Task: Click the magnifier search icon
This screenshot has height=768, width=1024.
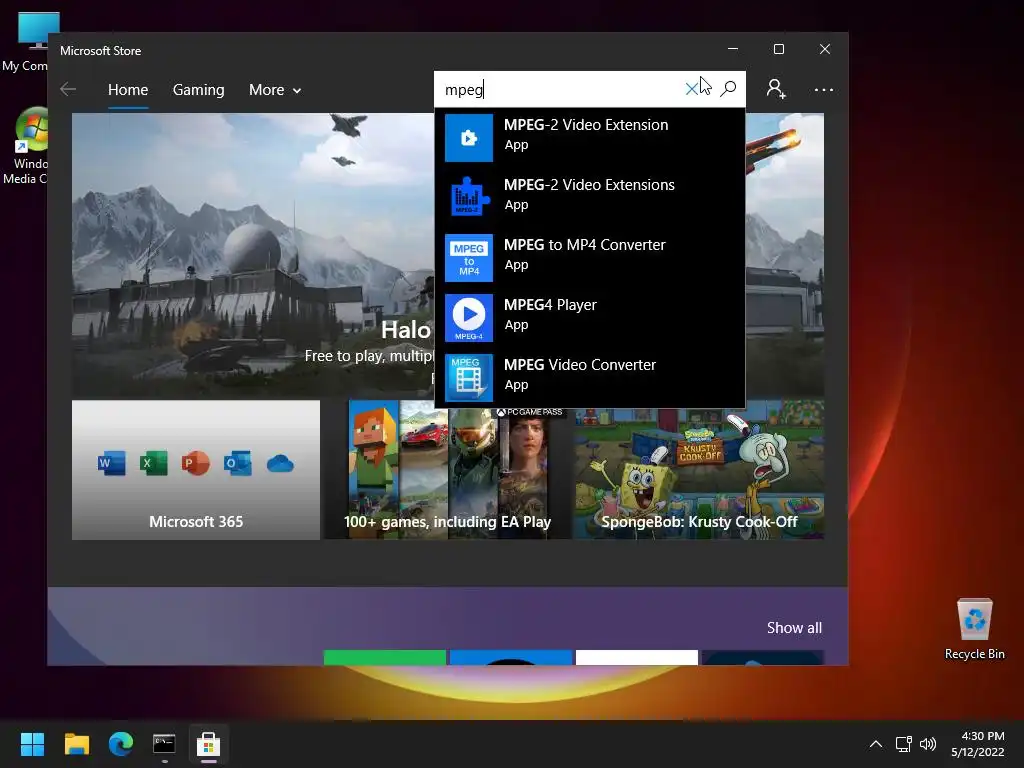Action: click(x=728, y=89)
